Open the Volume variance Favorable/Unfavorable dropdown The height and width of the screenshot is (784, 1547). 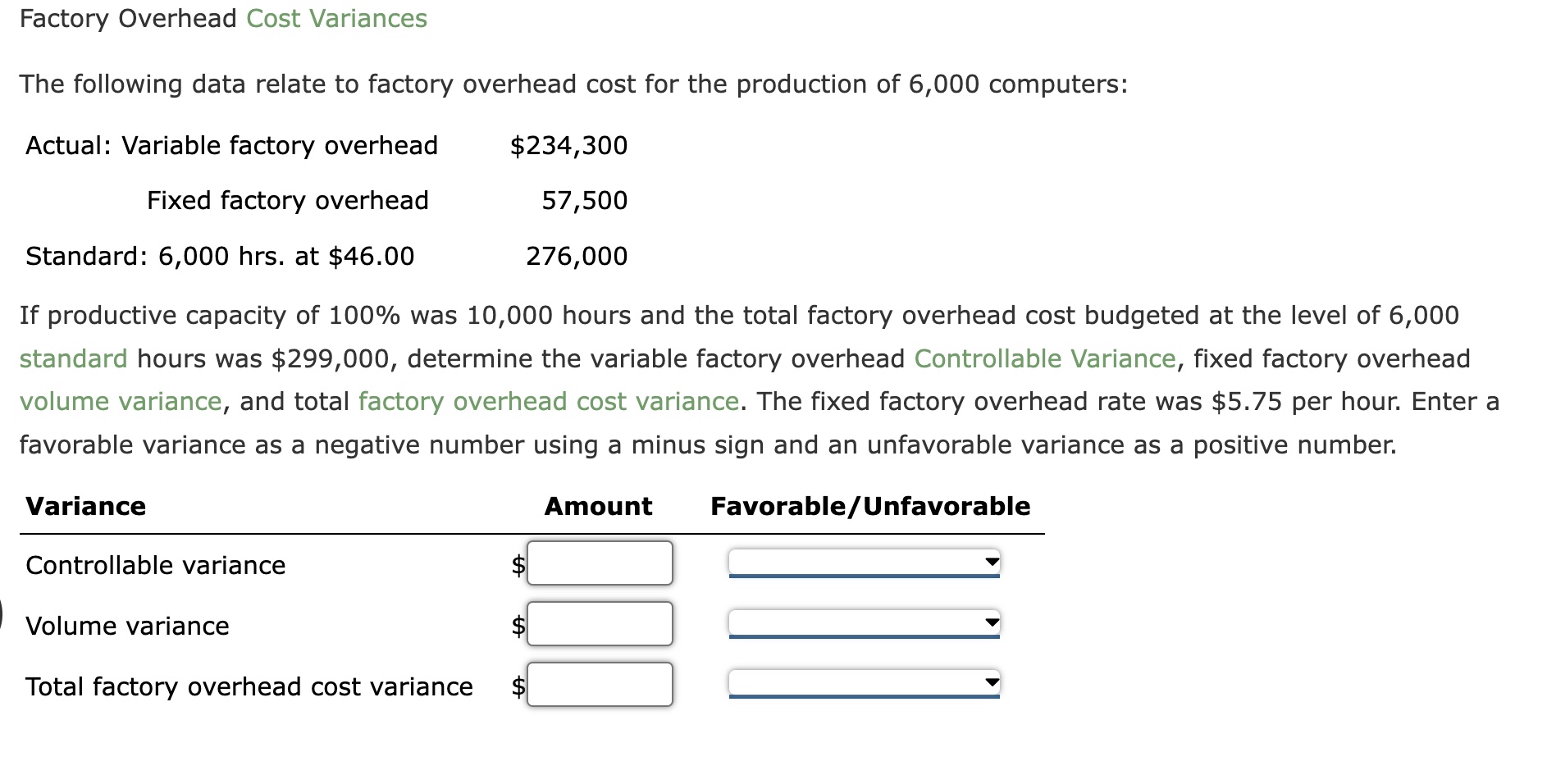click(x=861, y=623)
